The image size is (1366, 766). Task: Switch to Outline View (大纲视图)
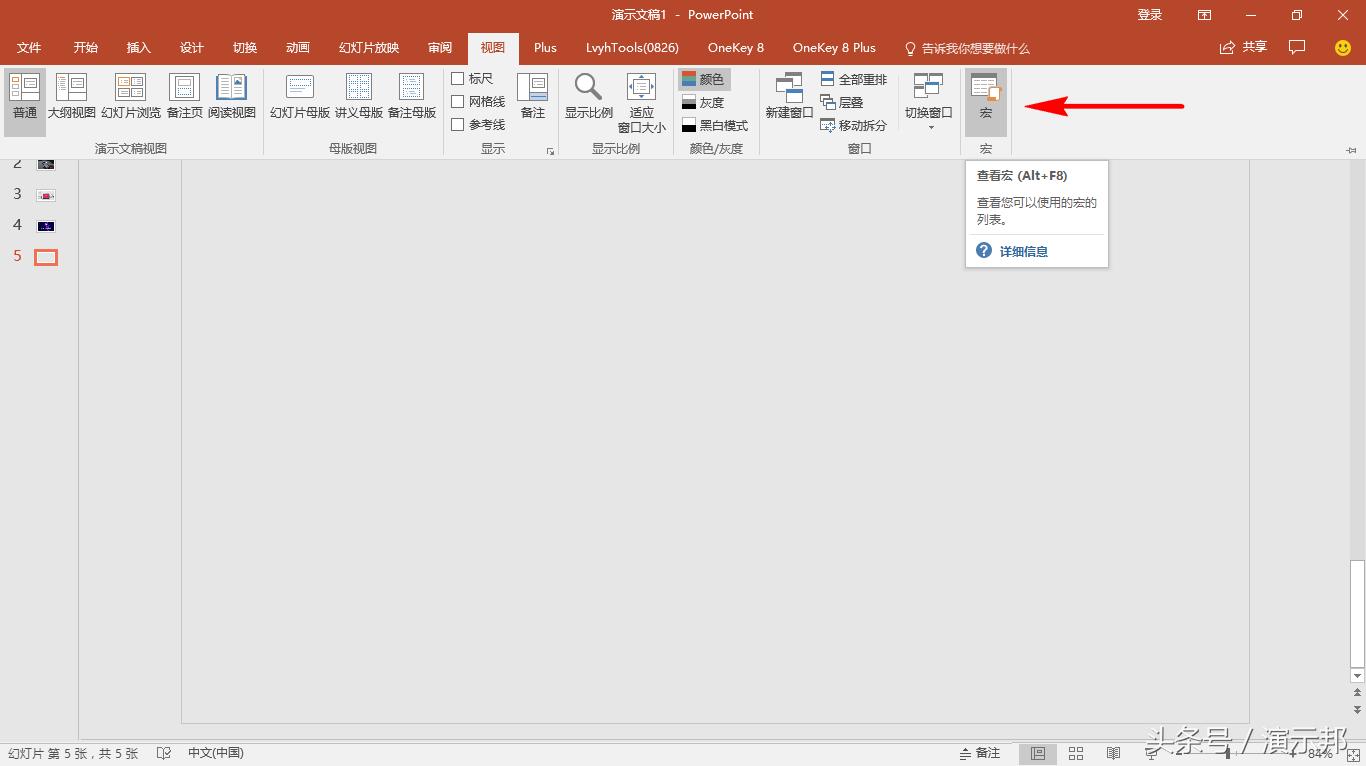pos(71,96)
